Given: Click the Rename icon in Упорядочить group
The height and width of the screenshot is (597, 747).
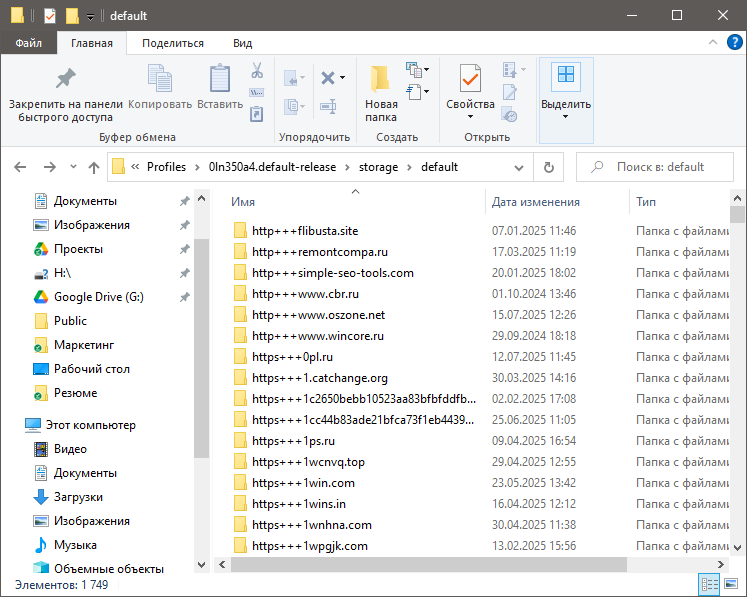Looking at the screenshot, I should [x=328, y=106].
